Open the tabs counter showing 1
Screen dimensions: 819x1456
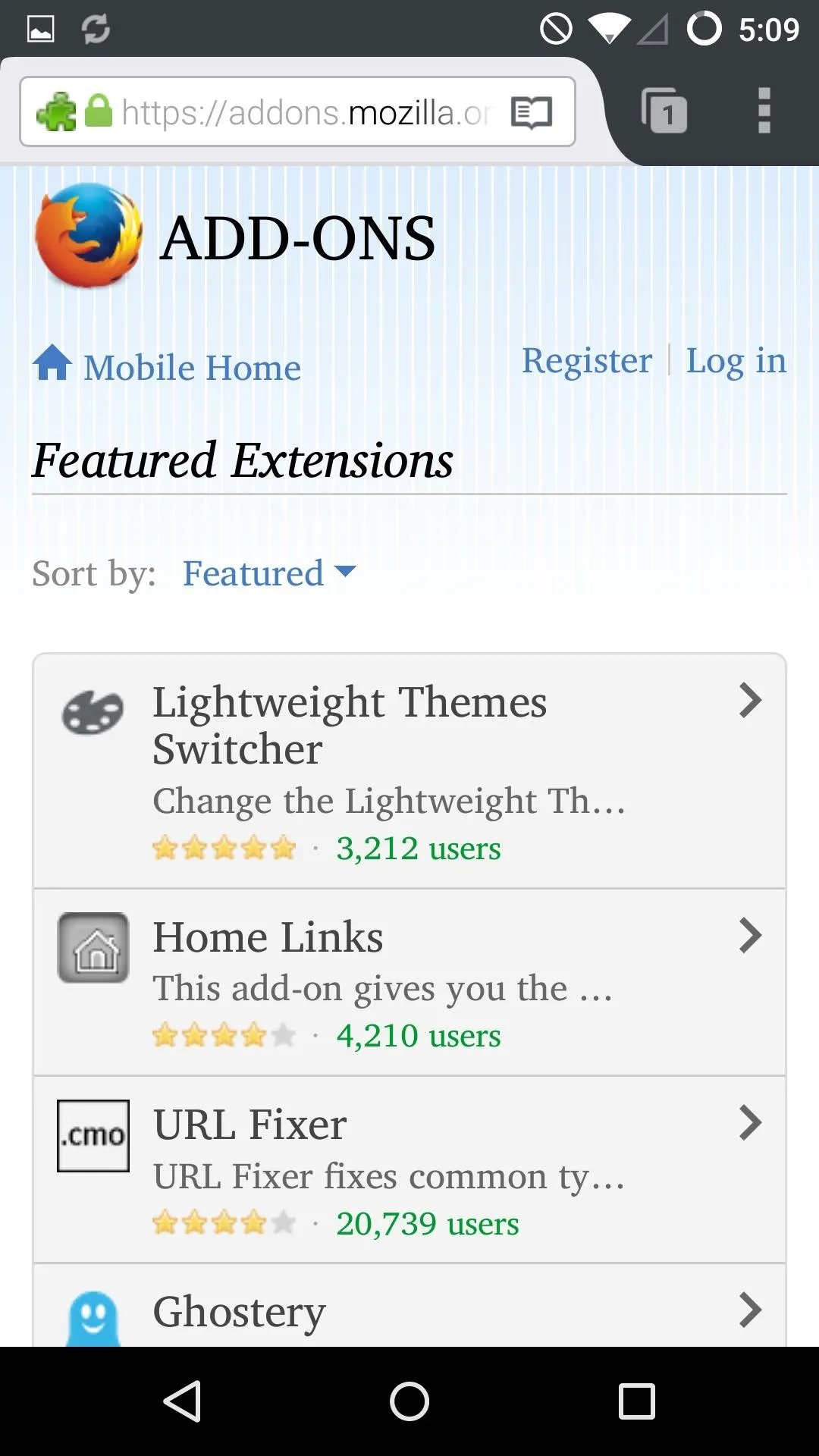(x=664, y=111)
